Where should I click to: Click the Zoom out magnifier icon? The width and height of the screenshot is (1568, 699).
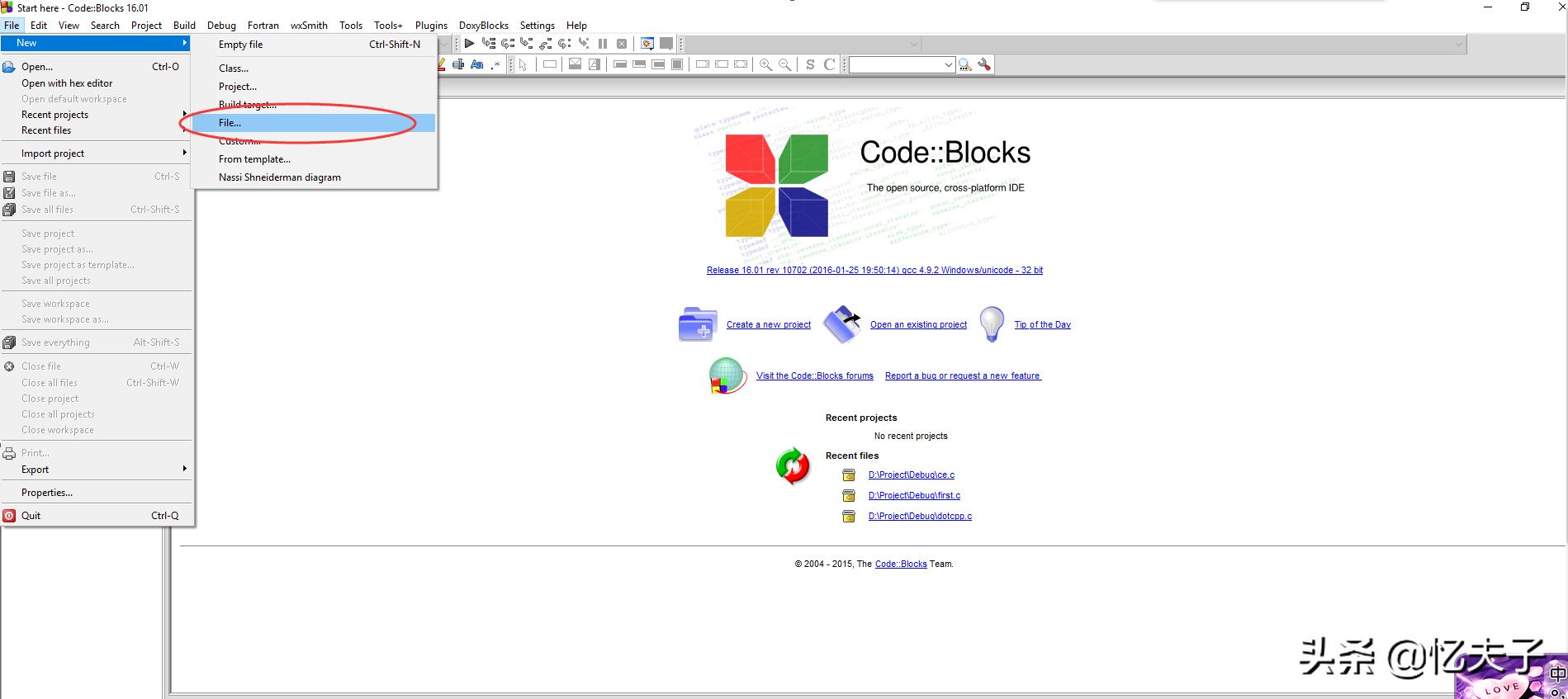(784, 64)
